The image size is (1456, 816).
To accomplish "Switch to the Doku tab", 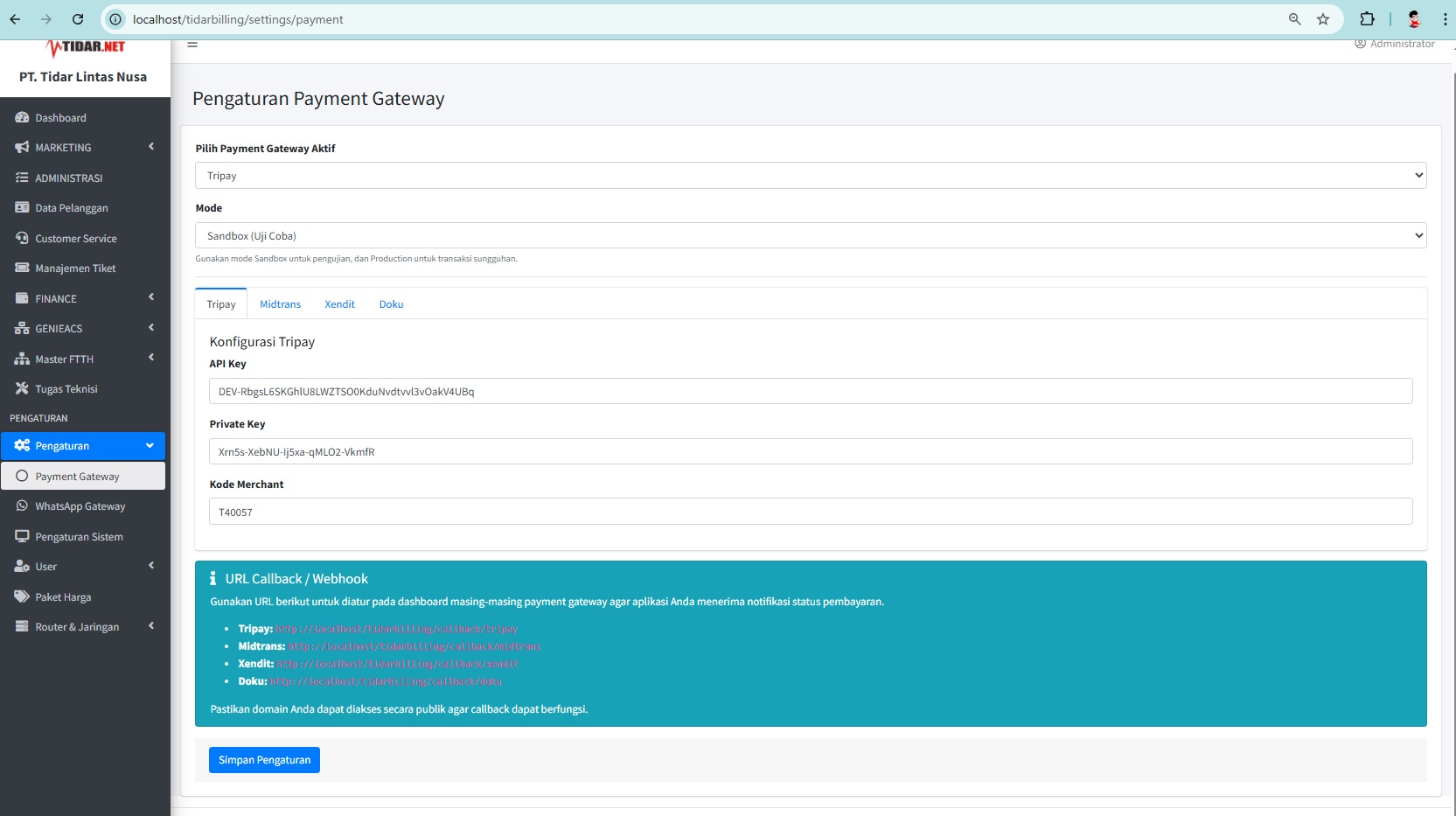I will tap(391, 304).
